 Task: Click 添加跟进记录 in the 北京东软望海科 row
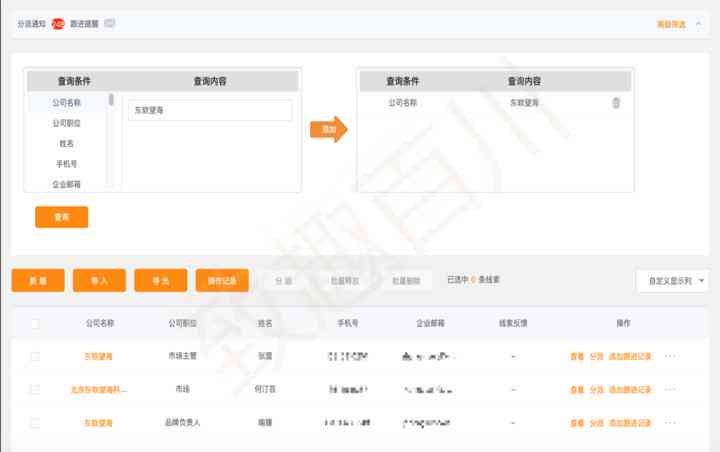click(630, 390)
